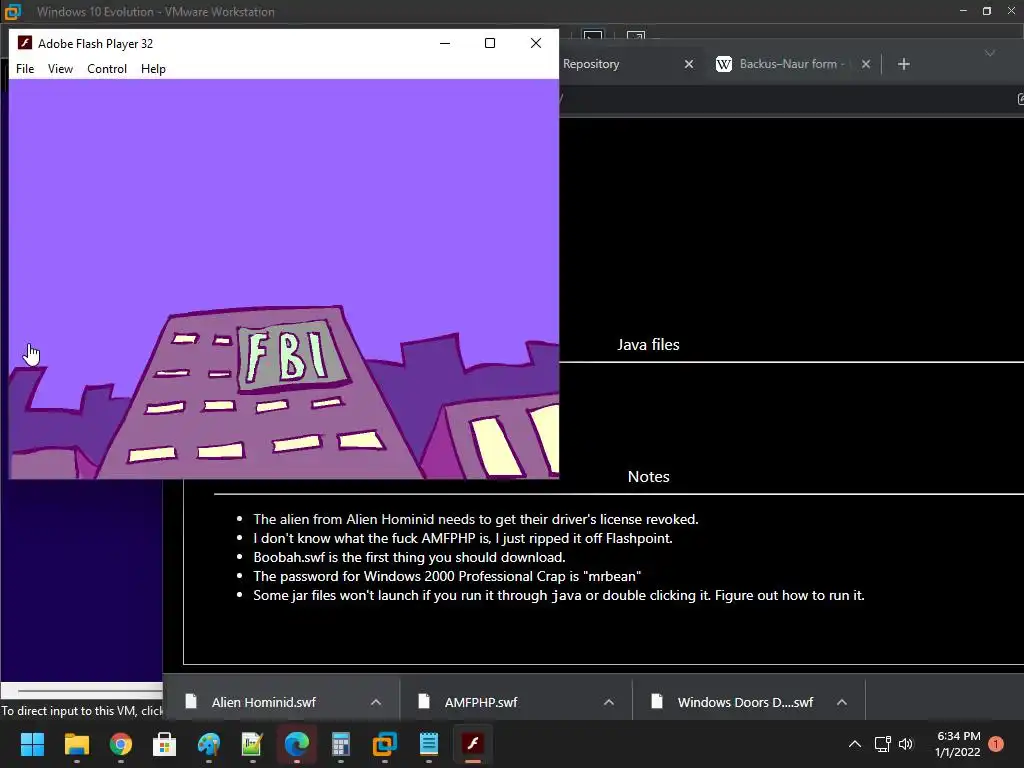Click the note mentioning Boobah.swf

[409, 557]
